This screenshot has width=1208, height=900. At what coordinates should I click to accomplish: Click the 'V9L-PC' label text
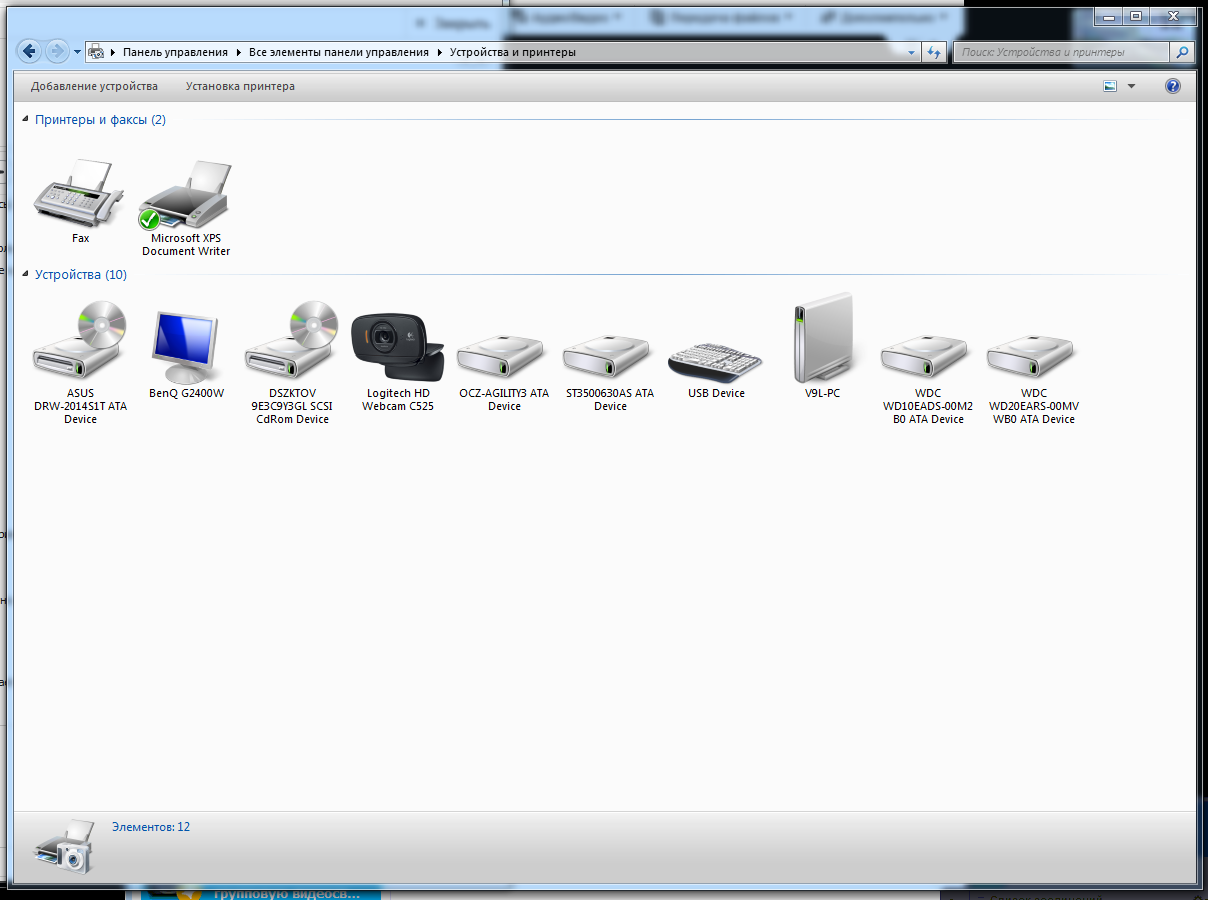(822, 393)
